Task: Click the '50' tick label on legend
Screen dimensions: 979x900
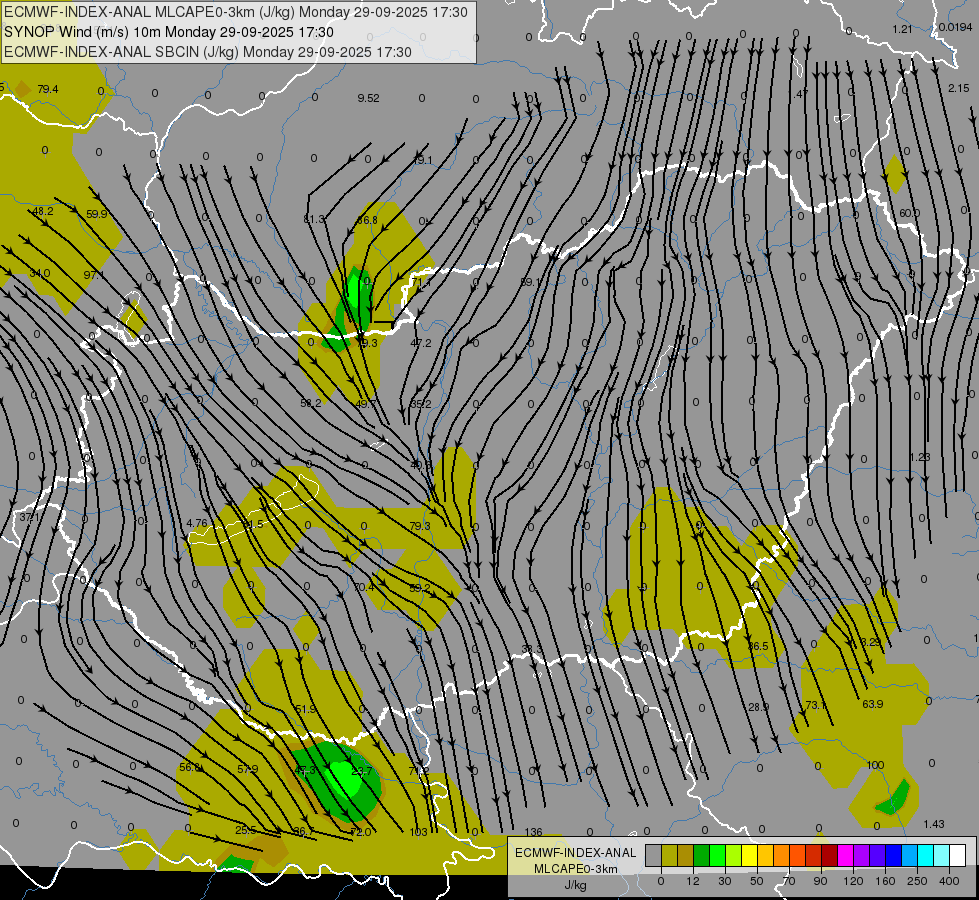Action: (757, 881)
